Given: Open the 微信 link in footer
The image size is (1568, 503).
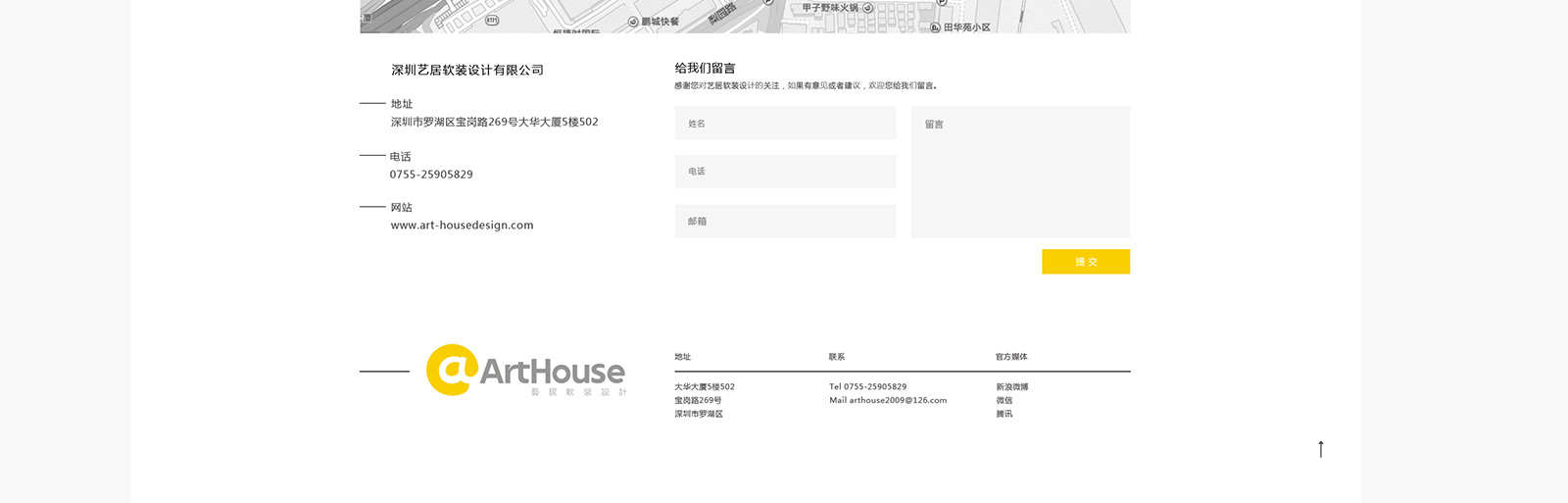Looking at the screenshot, I should point(1004,401).
